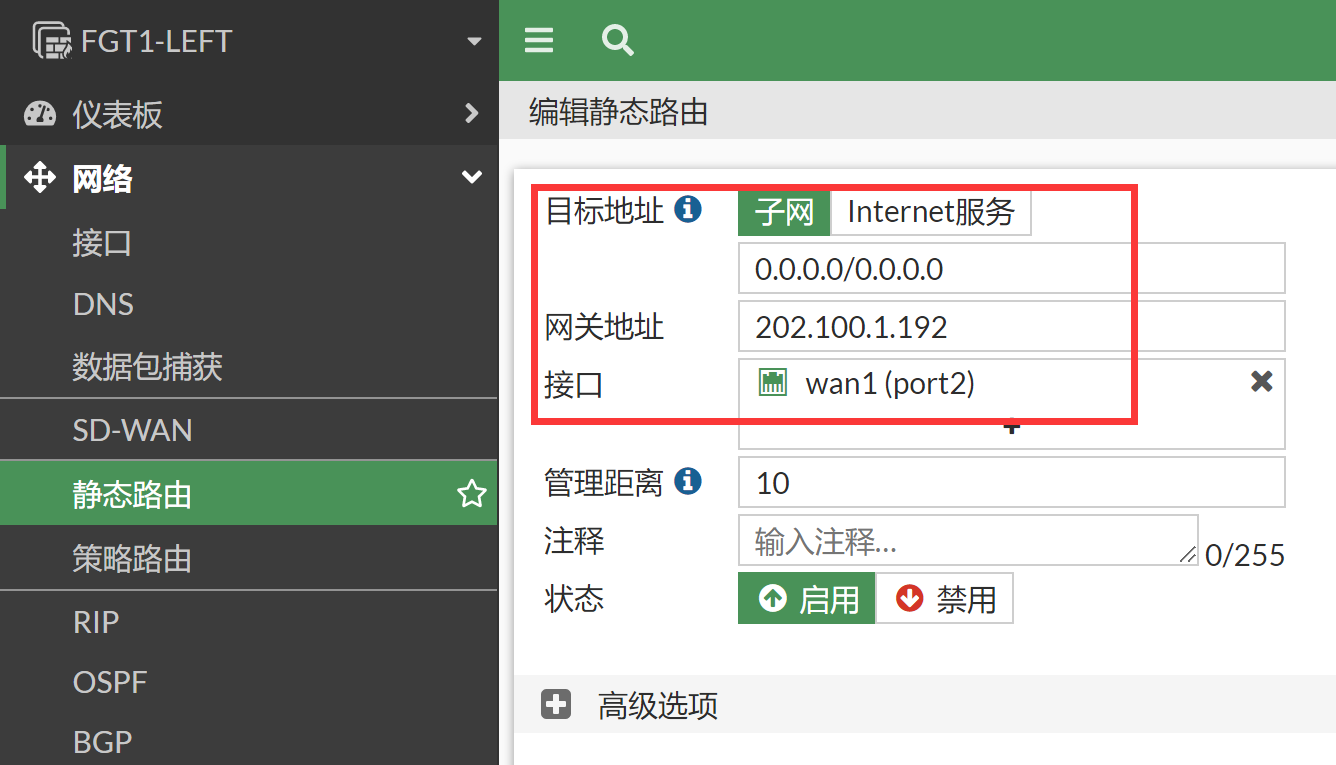Expand the 高级选项 section
1336x765 pixels.
pyautogui.click(x=556, y=705)
